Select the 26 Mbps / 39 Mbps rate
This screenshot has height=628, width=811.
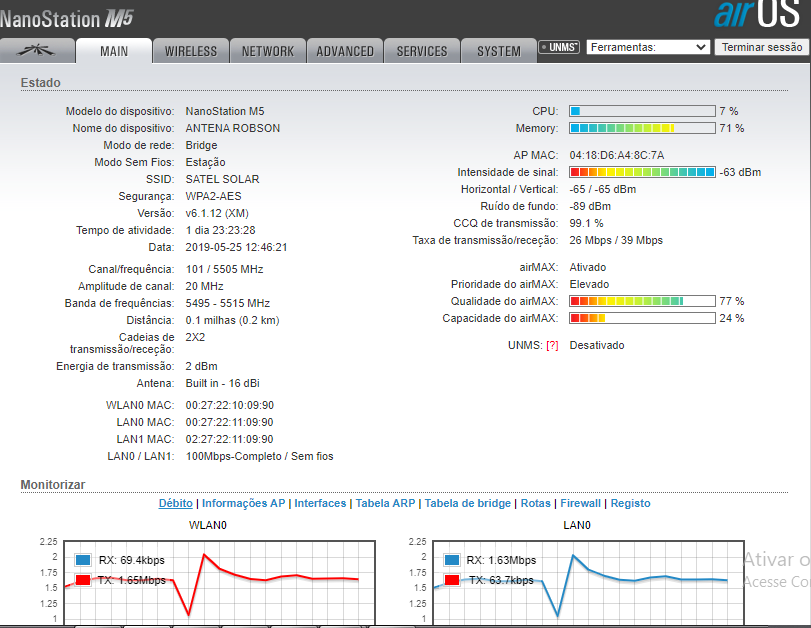point(616,241)
